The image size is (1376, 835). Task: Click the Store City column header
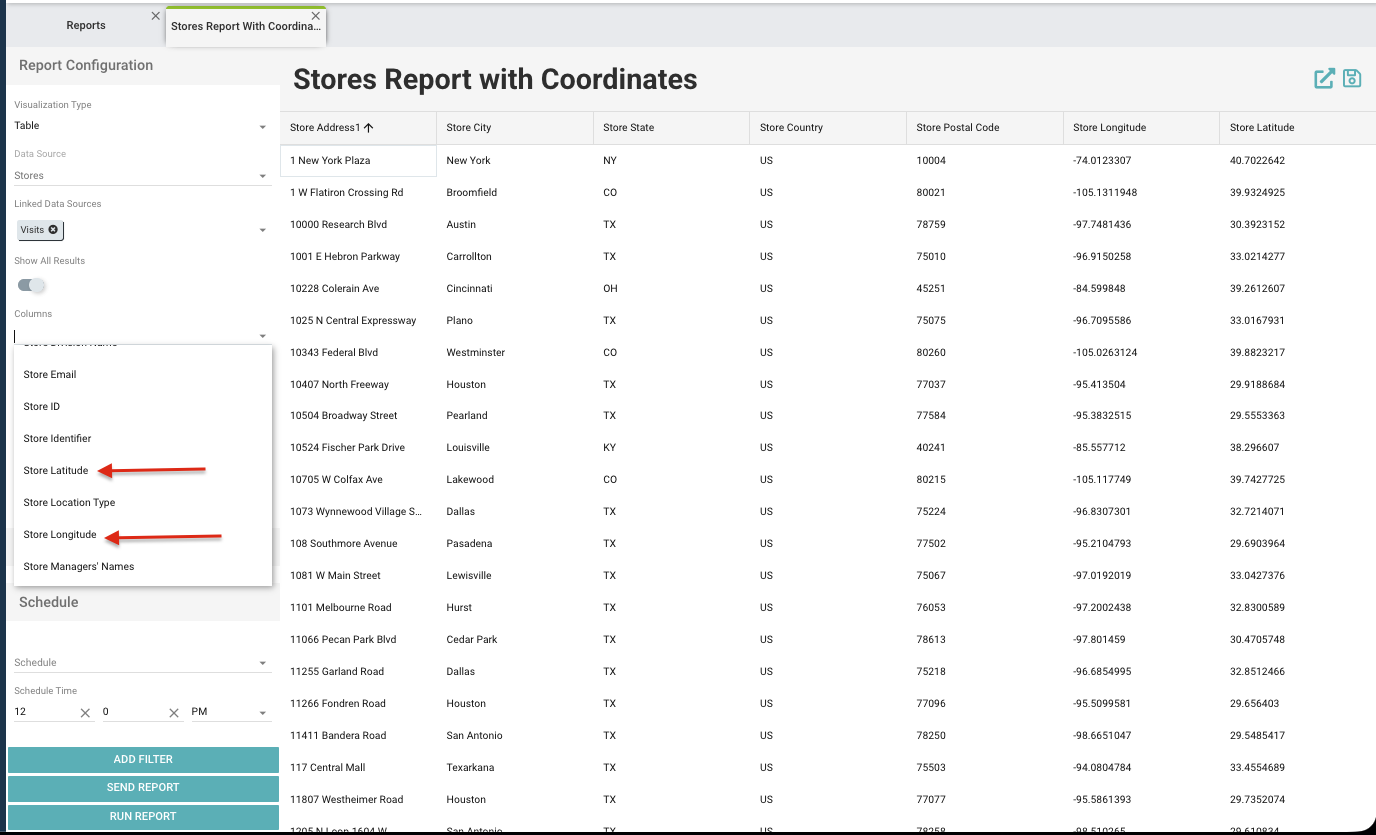[x=515, y=128]
